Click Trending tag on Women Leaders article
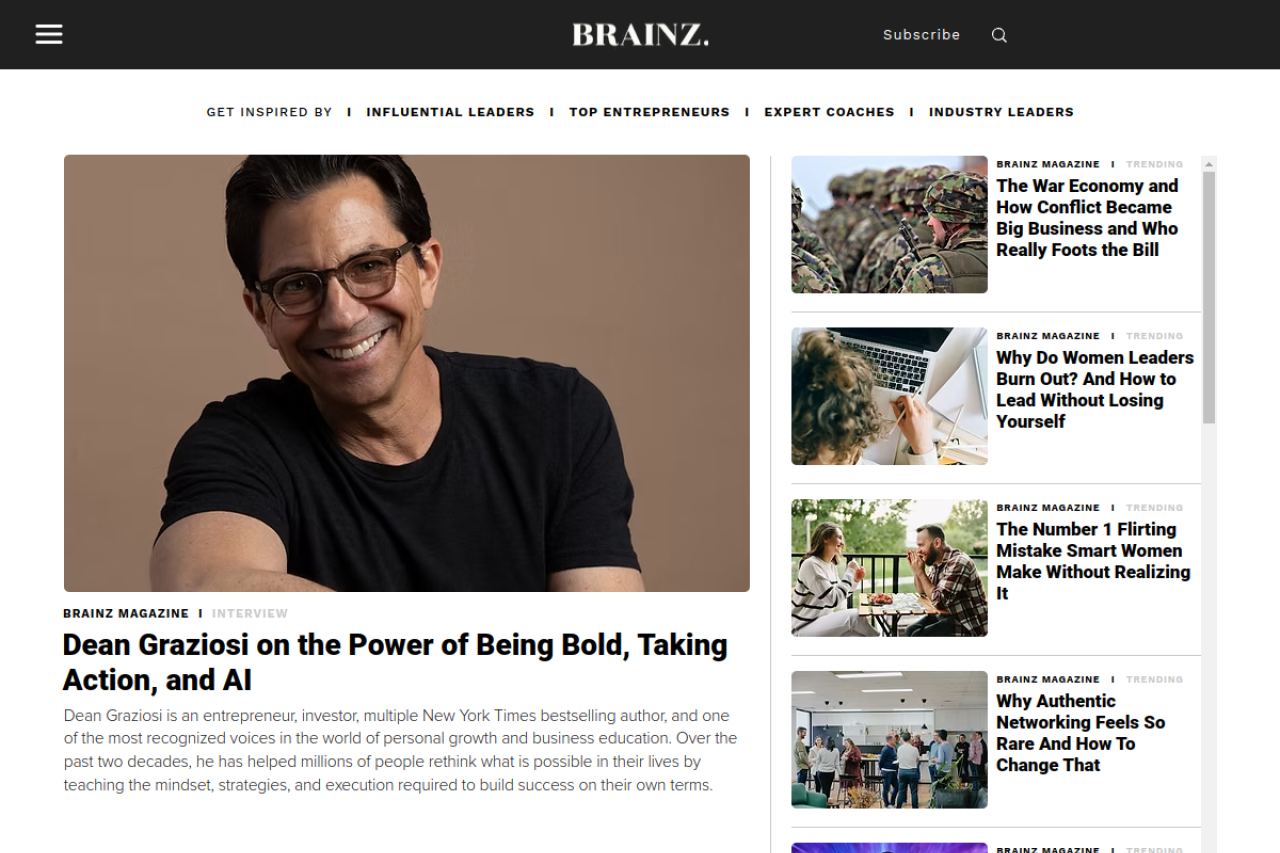The image size is (1280, 853). point(1154,336)
